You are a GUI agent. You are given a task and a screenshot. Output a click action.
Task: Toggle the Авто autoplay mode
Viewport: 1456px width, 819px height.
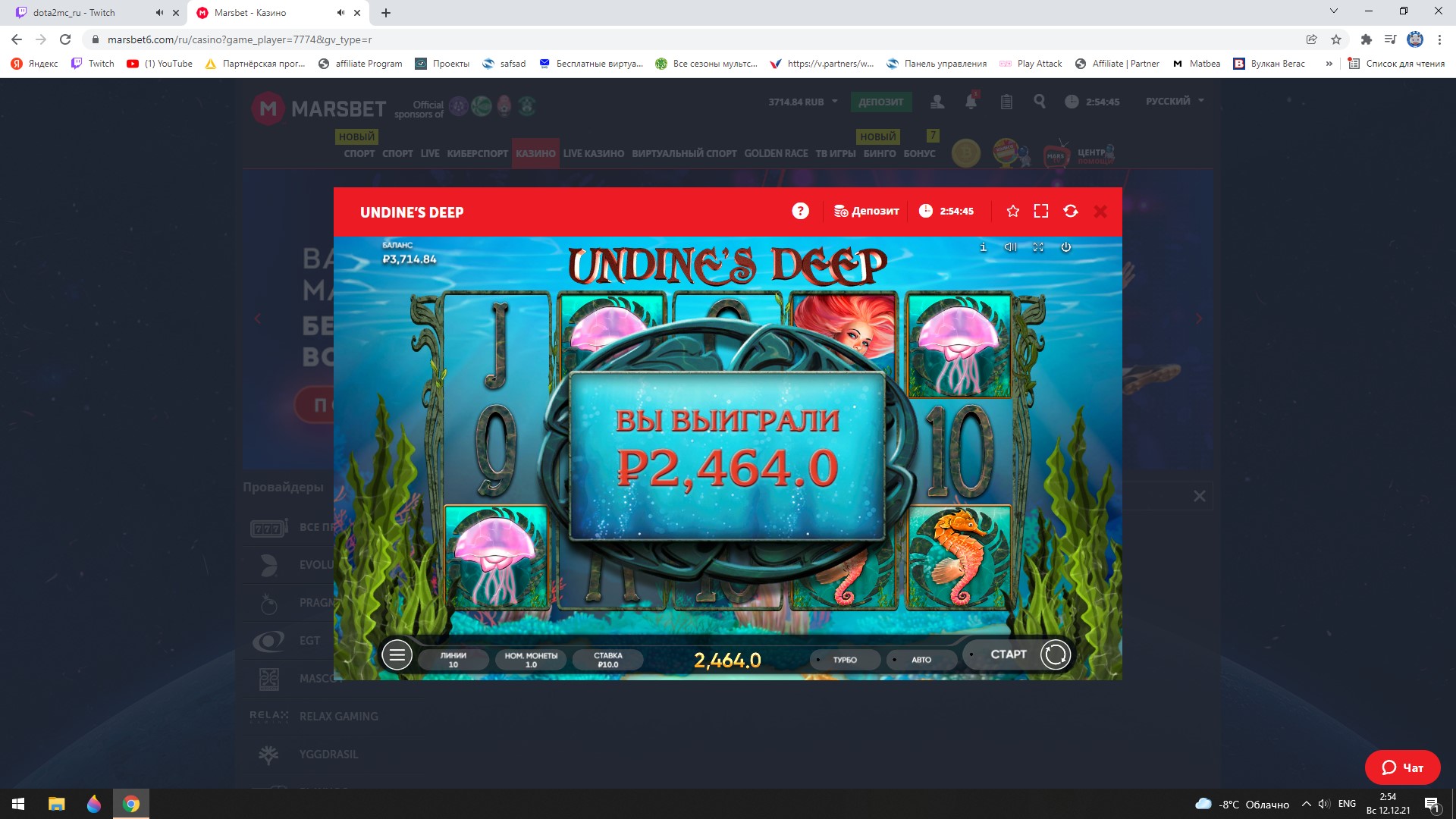(x=921, y=660)
